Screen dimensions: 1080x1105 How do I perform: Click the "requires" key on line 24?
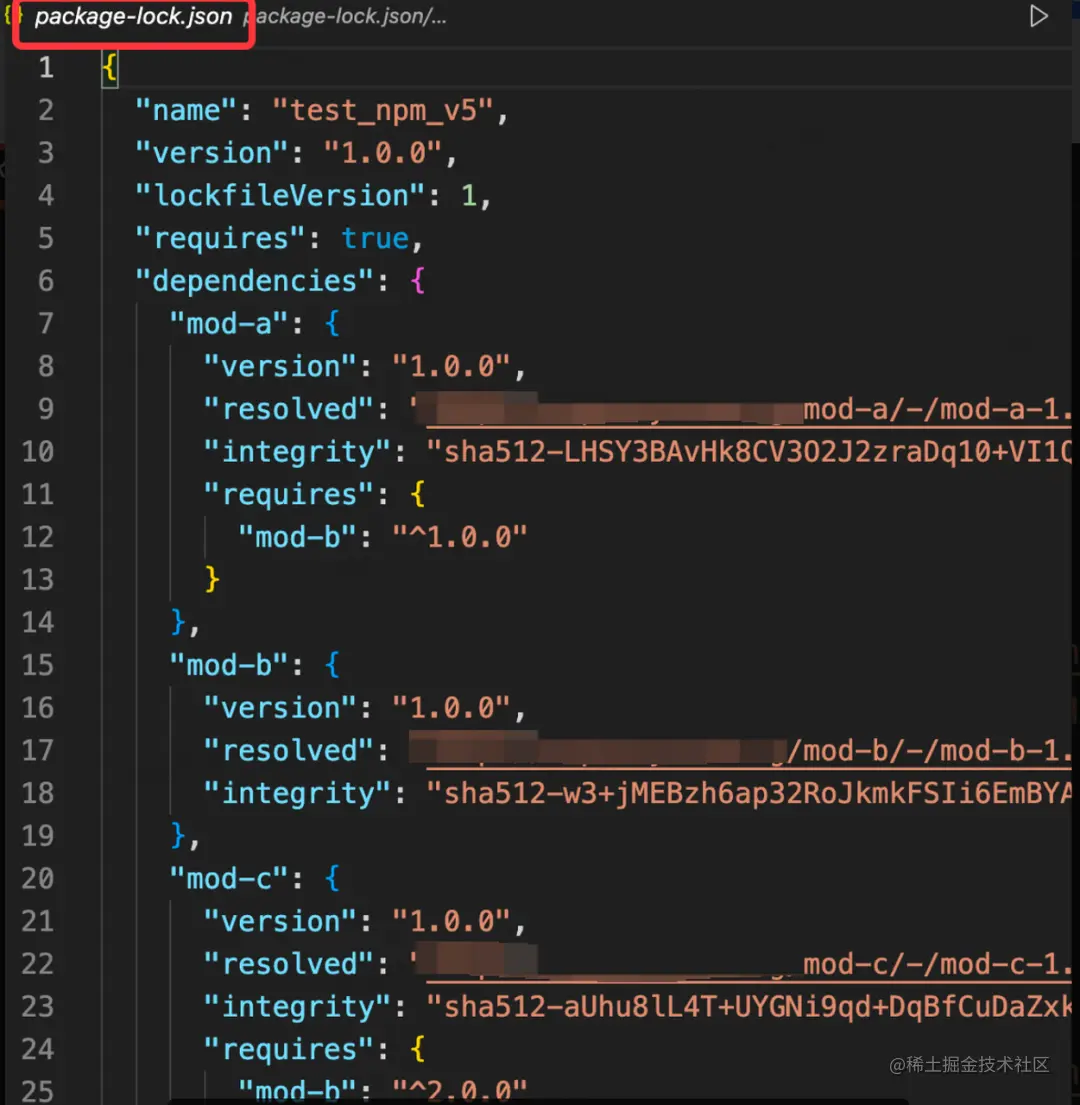(x=289, y=1050)
